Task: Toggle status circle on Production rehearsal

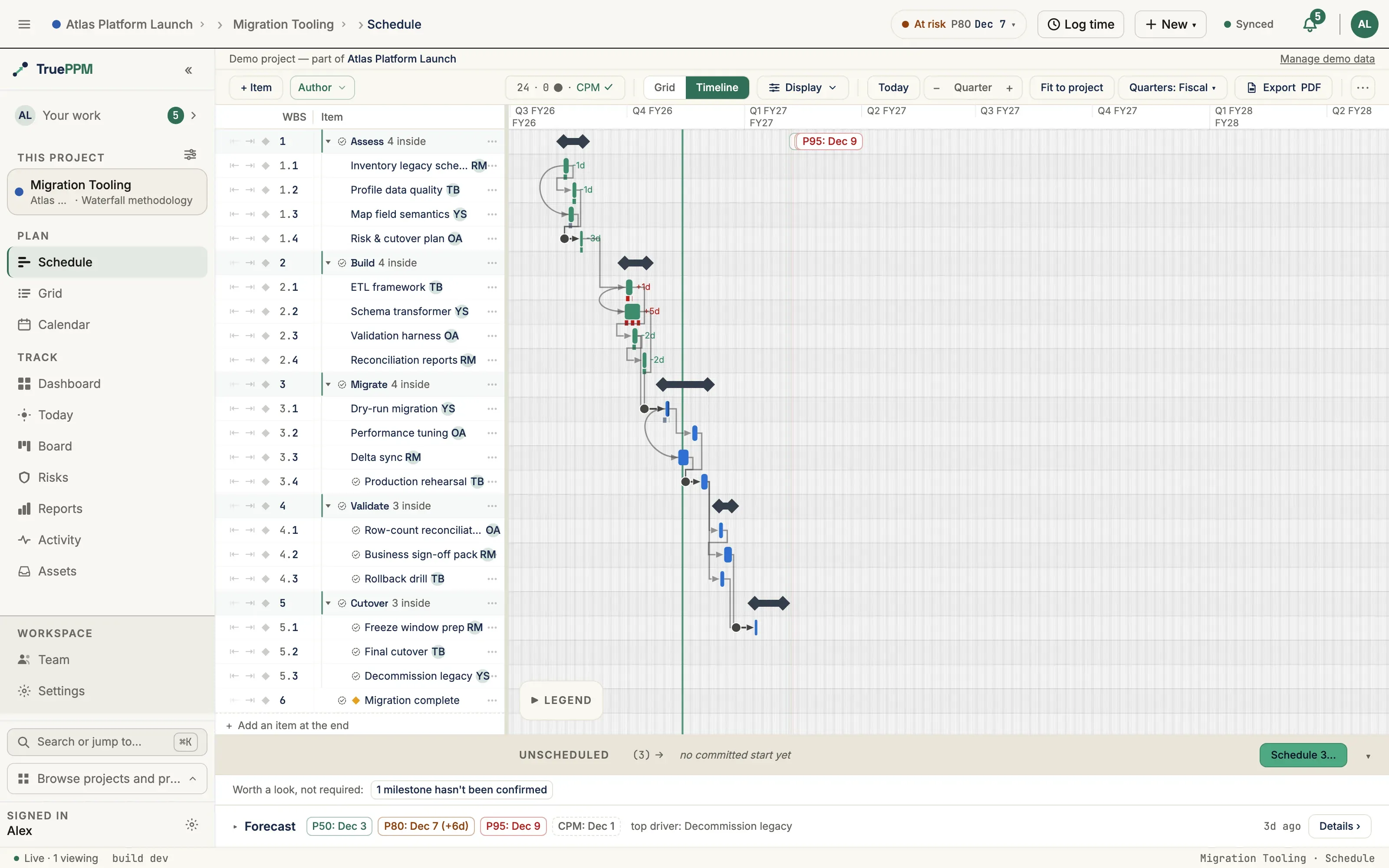Action: (356, 482)
